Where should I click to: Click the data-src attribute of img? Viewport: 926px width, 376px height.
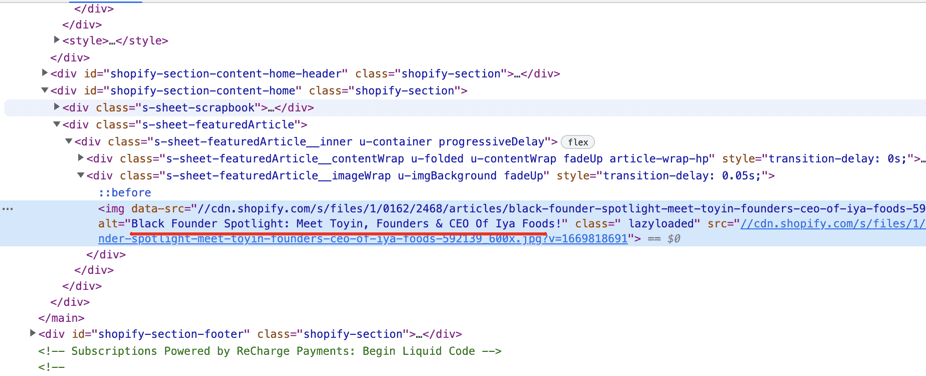tap(157, 208)
